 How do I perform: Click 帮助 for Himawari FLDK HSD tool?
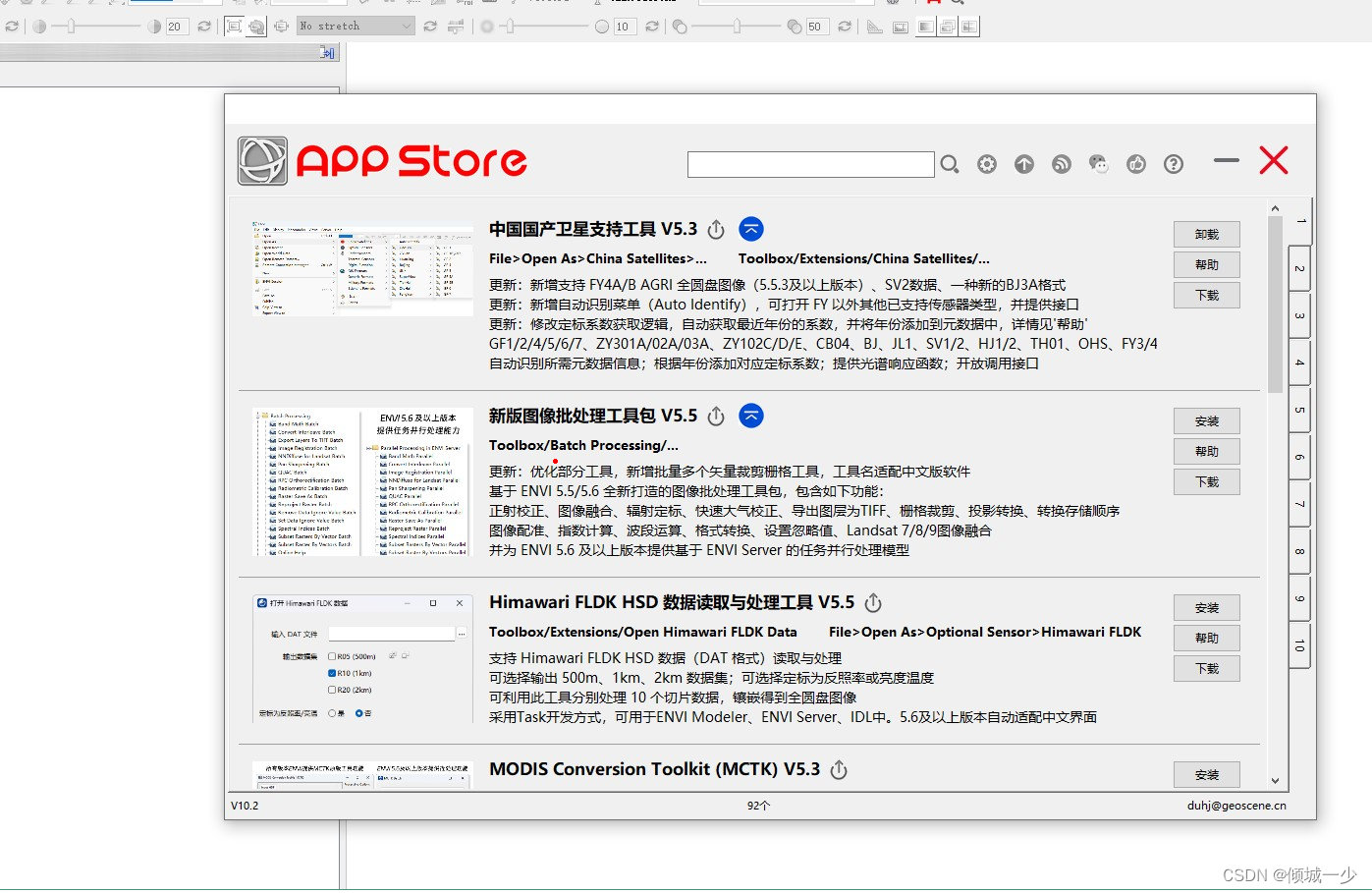point(1207,638)
